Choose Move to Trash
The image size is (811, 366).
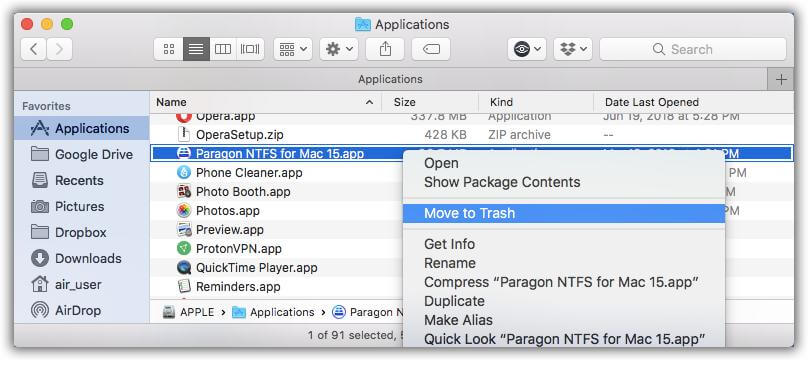tap(564, 214)
